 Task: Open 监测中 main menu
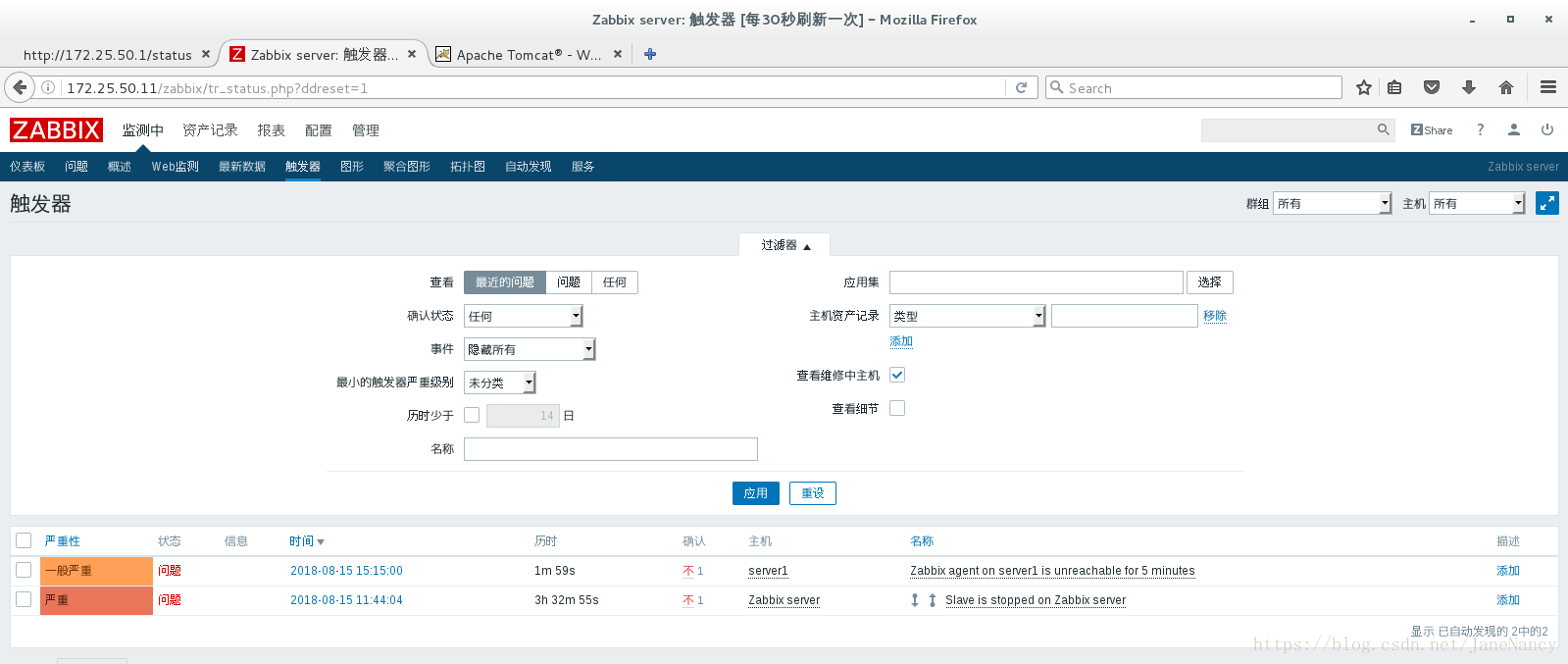[x=143, y=130]
